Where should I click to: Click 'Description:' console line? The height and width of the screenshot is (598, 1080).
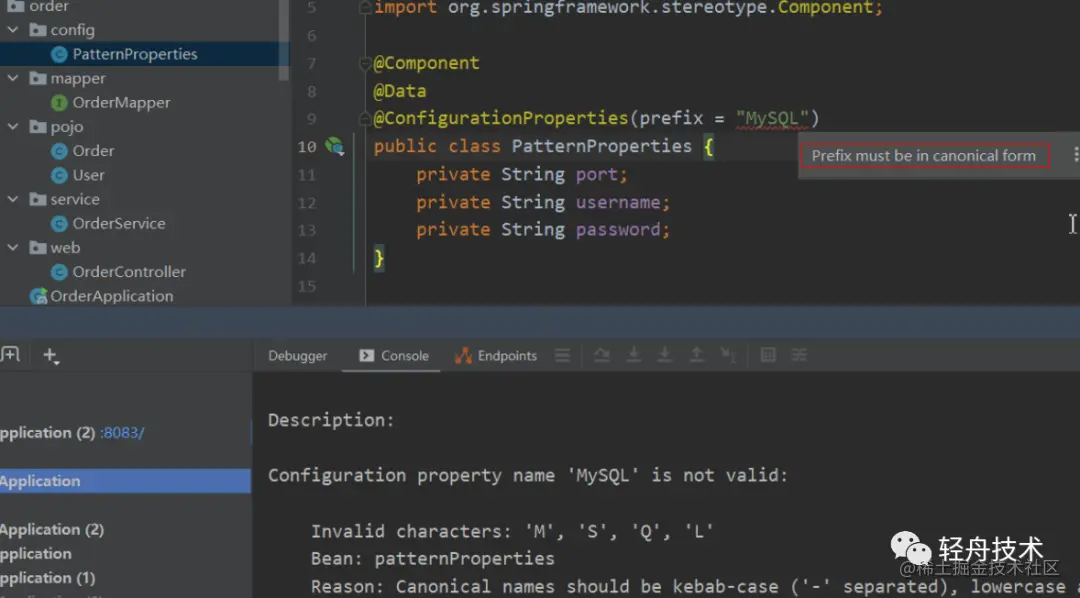pyautogui.click(x=331, y=420)
